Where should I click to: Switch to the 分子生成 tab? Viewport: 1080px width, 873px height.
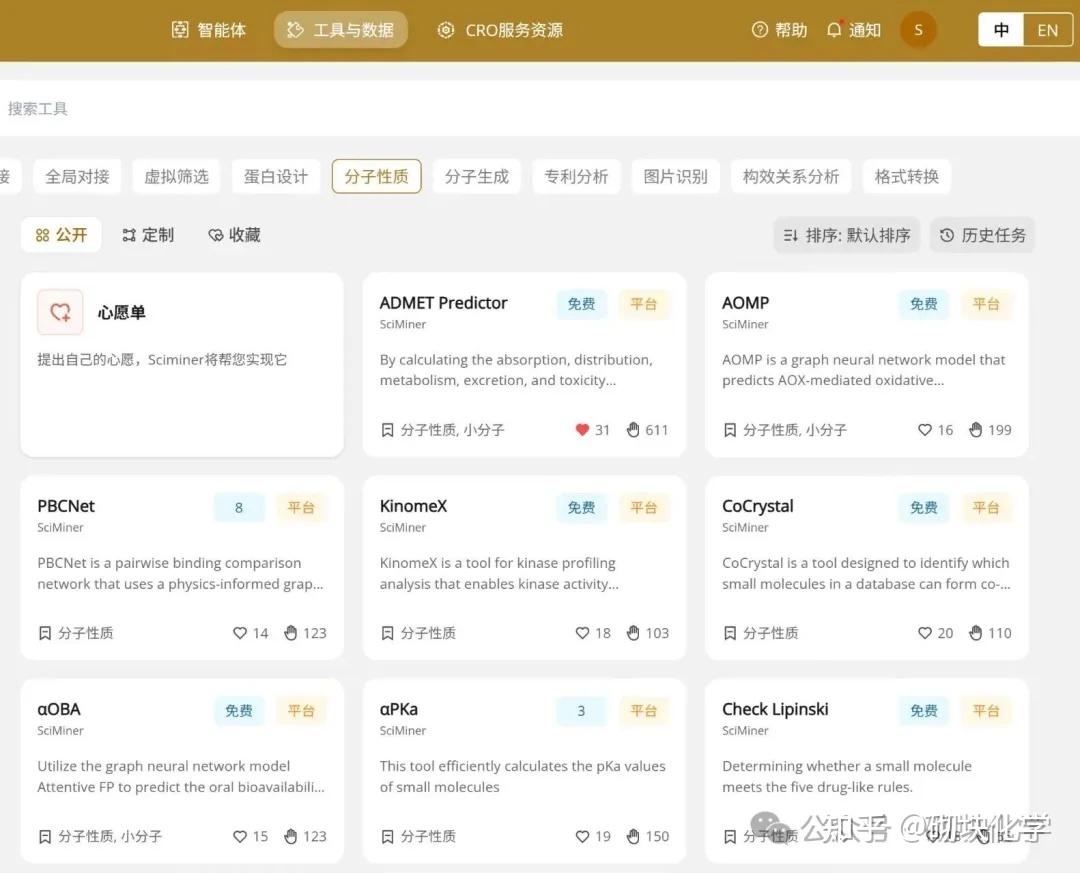(x=477, y=176)
